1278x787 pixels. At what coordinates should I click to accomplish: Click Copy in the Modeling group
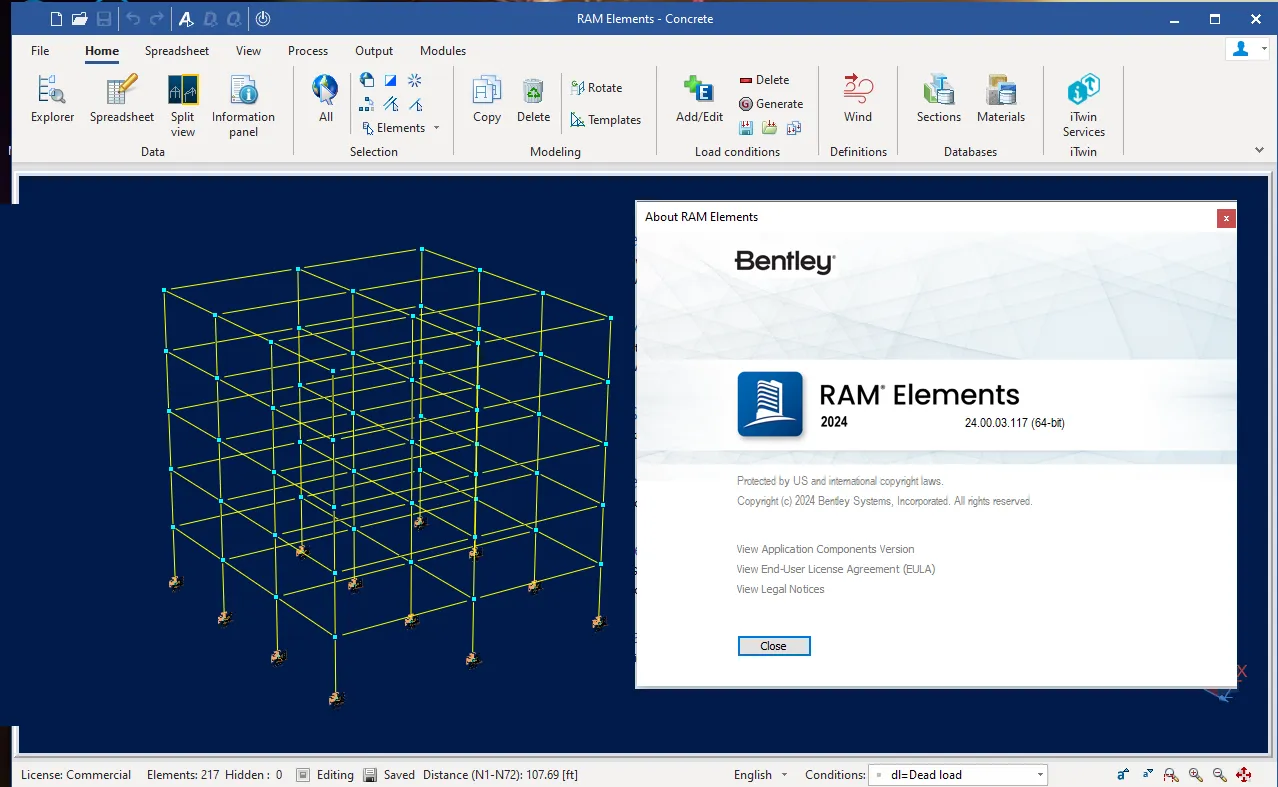pos(487,100)
